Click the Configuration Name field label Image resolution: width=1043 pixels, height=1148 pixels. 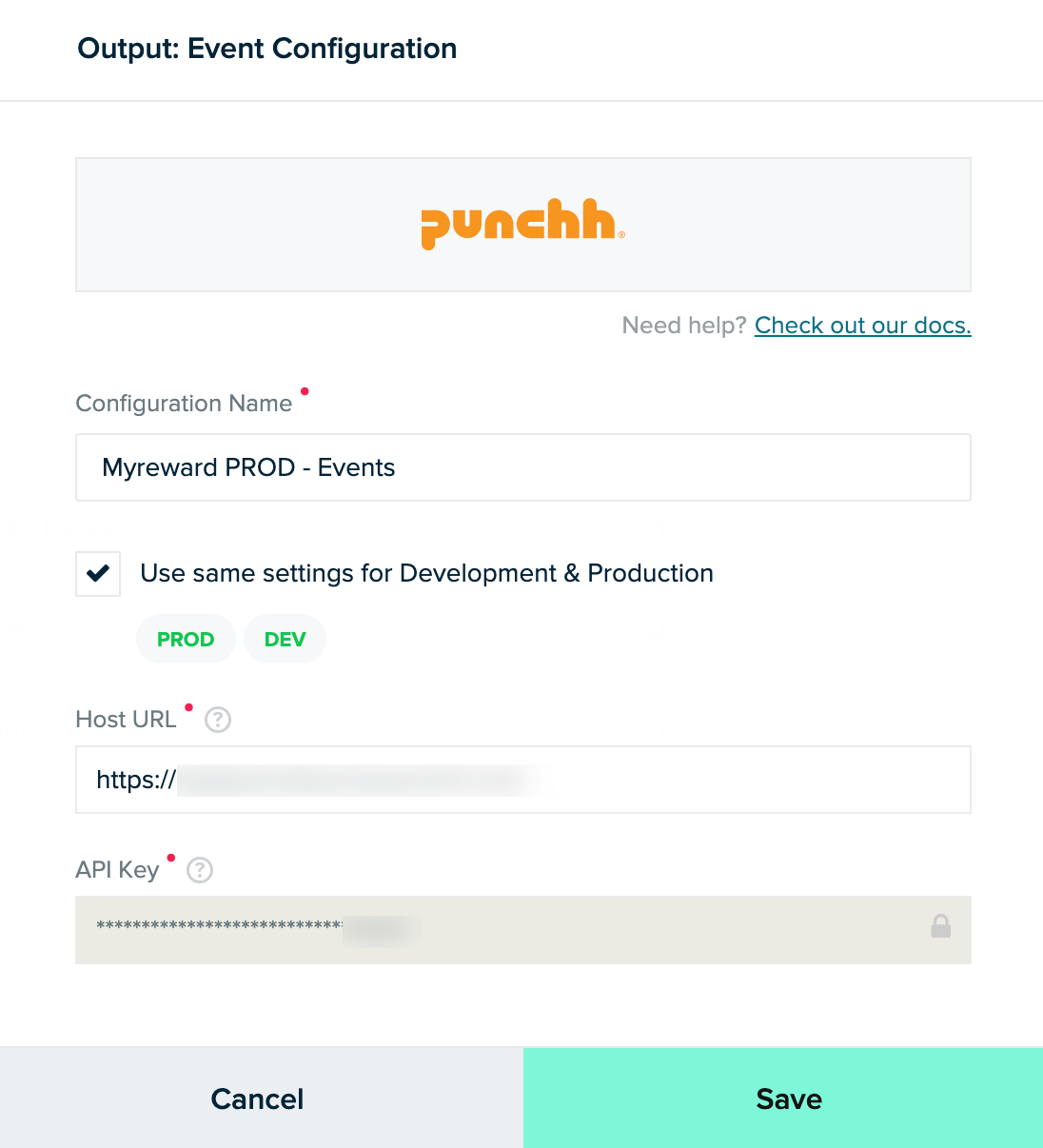184,404
